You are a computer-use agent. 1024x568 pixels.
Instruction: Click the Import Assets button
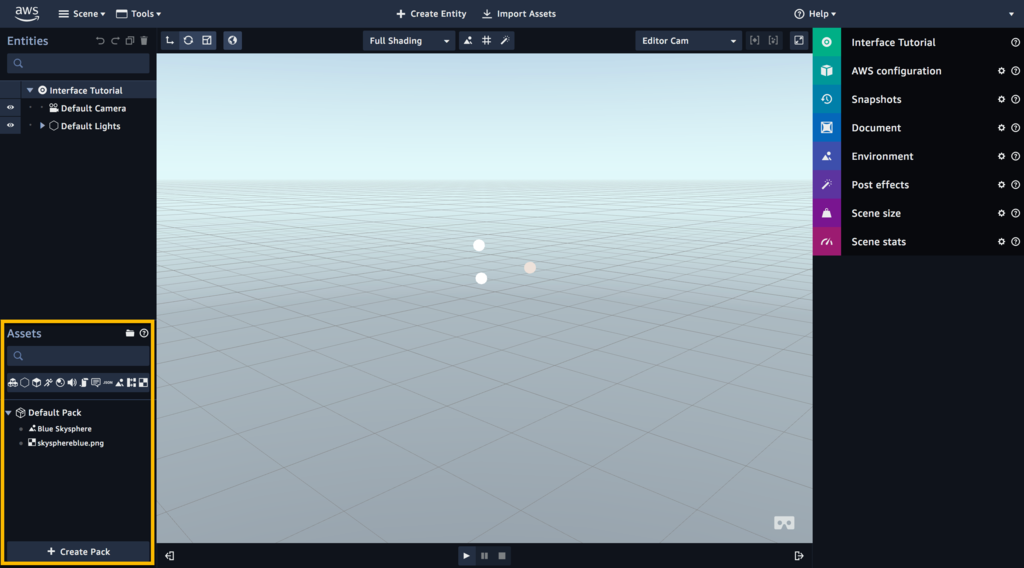[519, 14]
